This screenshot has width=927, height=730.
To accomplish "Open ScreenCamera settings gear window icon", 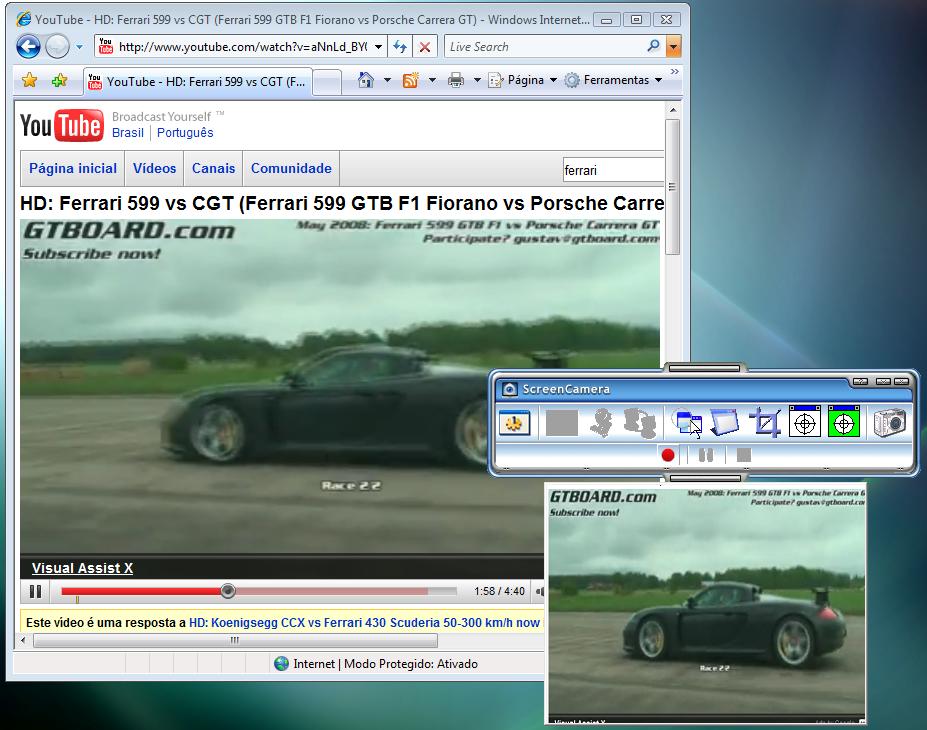I will coord(515,423).
